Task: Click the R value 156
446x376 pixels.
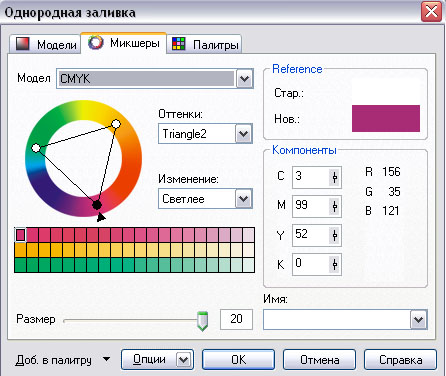Action: (391, 172)
